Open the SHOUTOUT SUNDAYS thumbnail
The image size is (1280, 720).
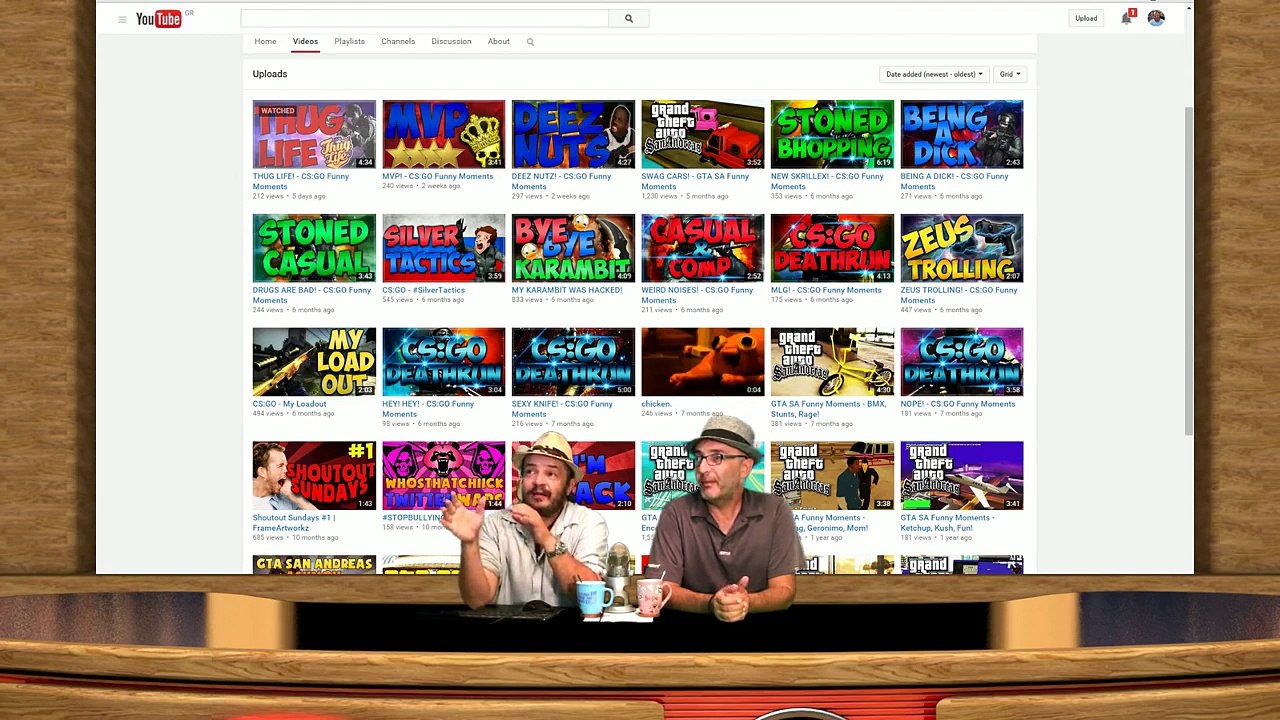click(314, 476)
